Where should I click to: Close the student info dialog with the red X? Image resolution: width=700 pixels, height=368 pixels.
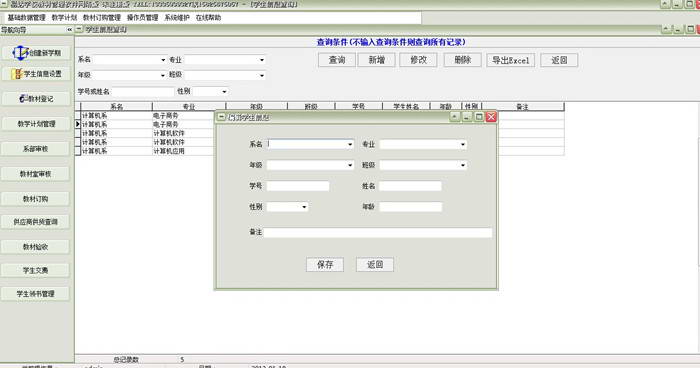point(491,117)
